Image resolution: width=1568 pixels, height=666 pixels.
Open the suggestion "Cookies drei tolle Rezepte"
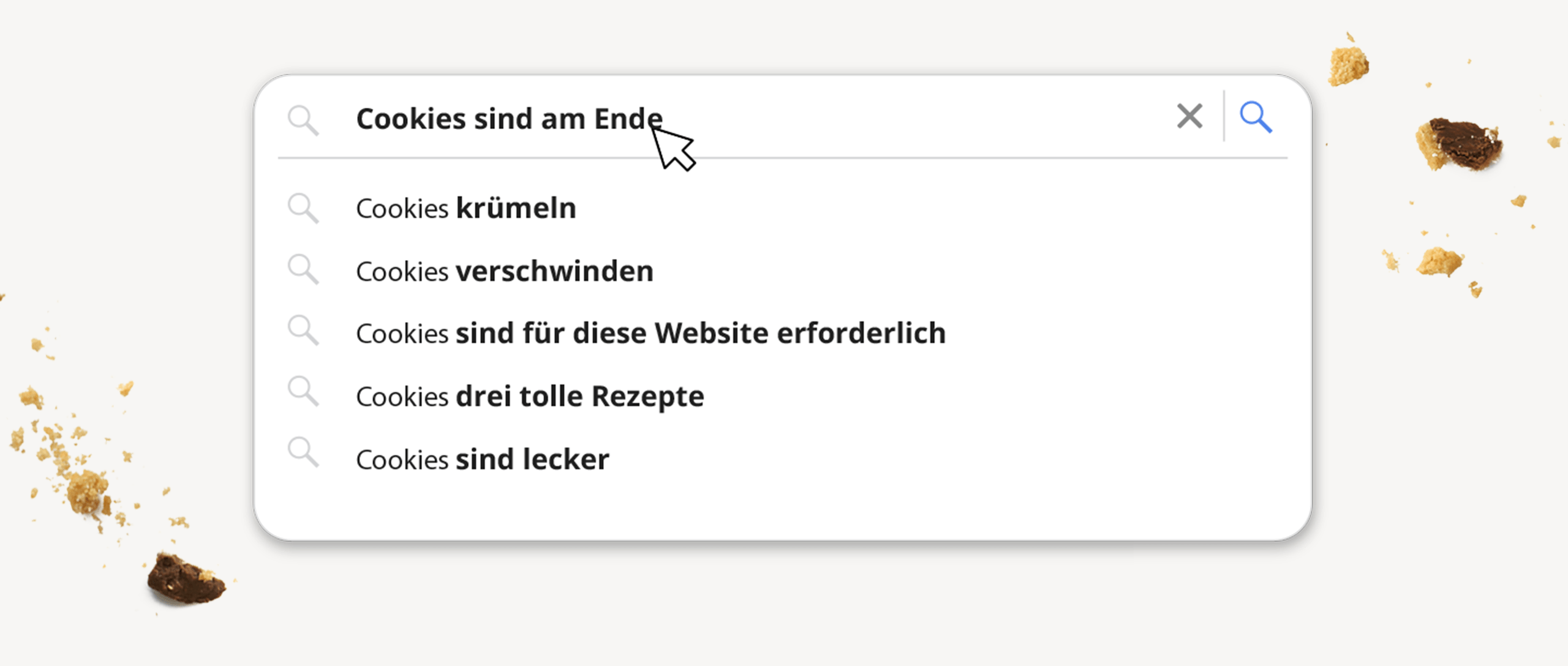point(530,397)
